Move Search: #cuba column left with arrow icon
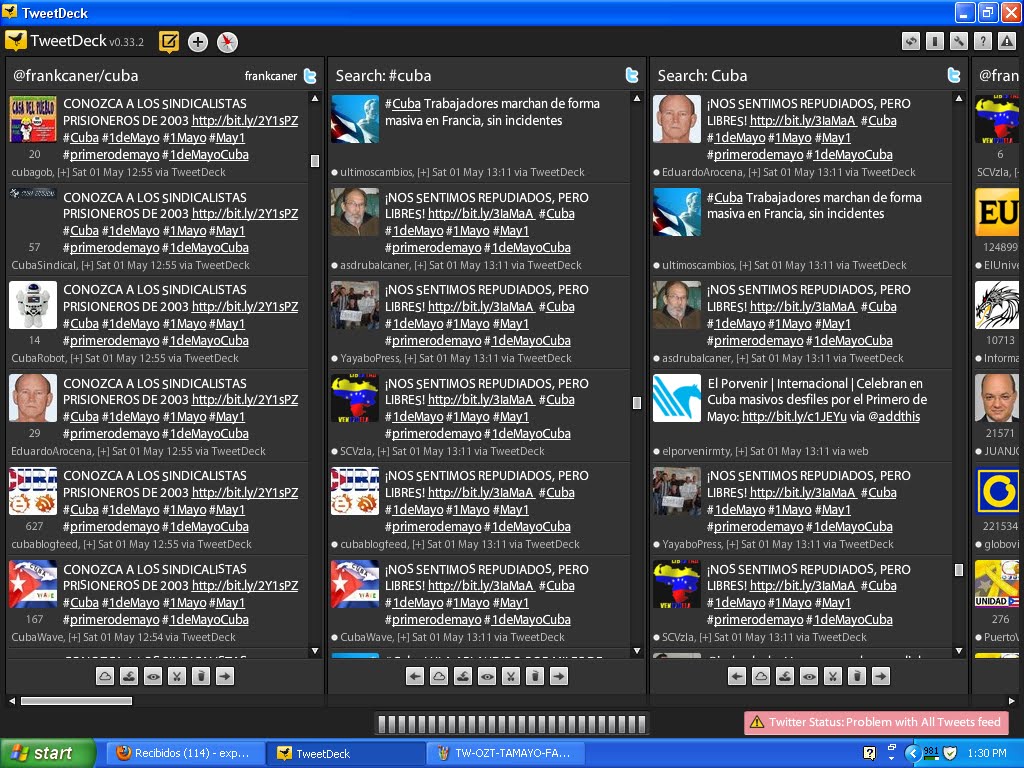The height and width of the screenshot is (768, 1024). [x=415, y=677]
